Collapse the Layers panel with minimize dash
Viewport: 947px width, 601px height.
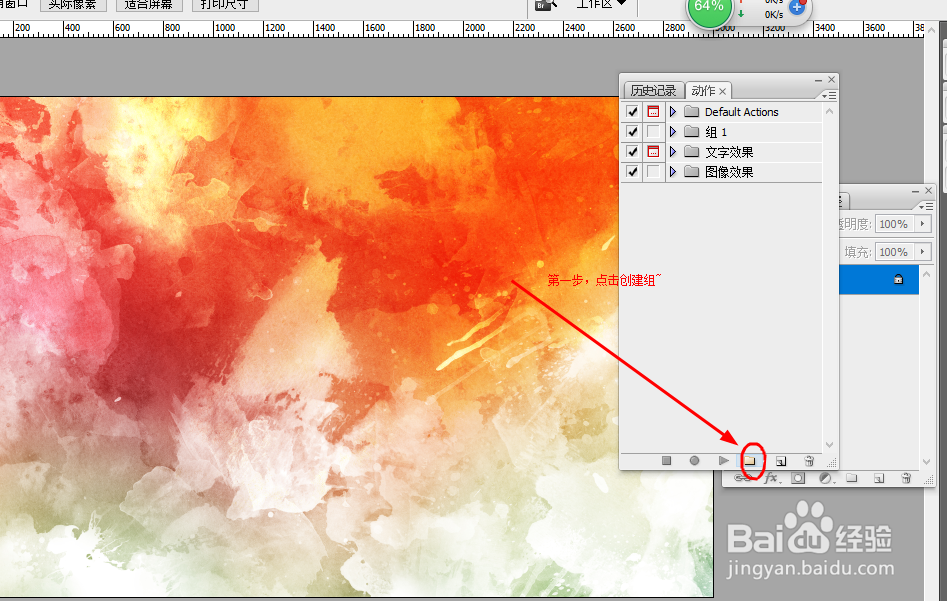coord(916,191)
